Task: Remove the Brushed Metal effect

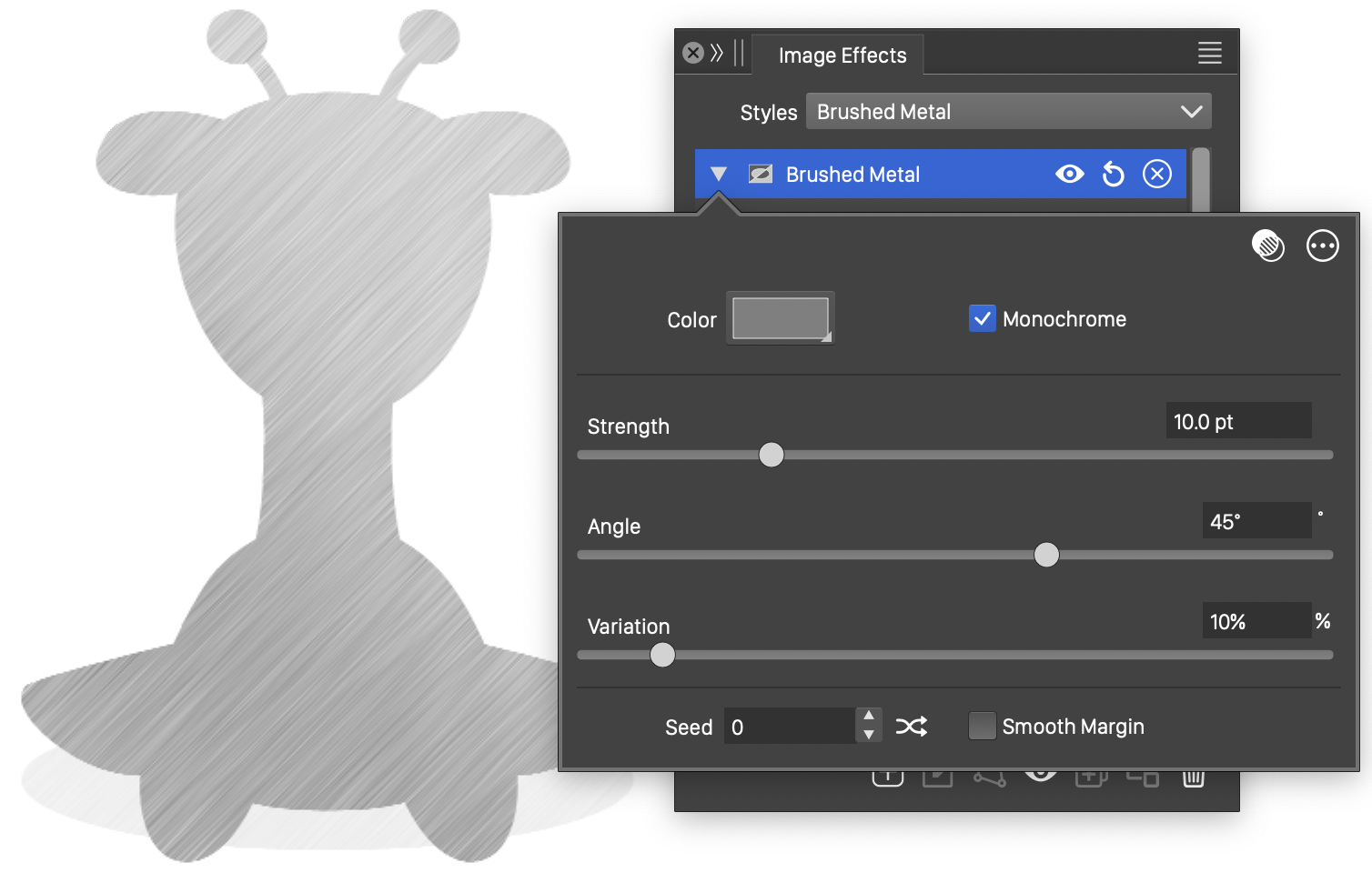Action: click(1156, 174)
